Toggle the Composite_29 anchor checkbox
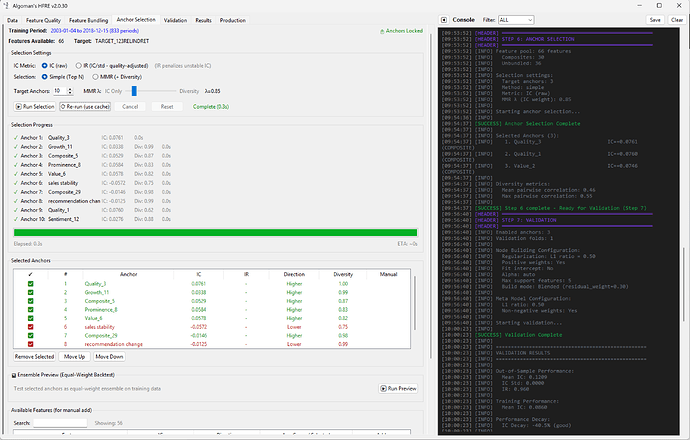This screenshot has width=690, height=440. coord(30,336)
